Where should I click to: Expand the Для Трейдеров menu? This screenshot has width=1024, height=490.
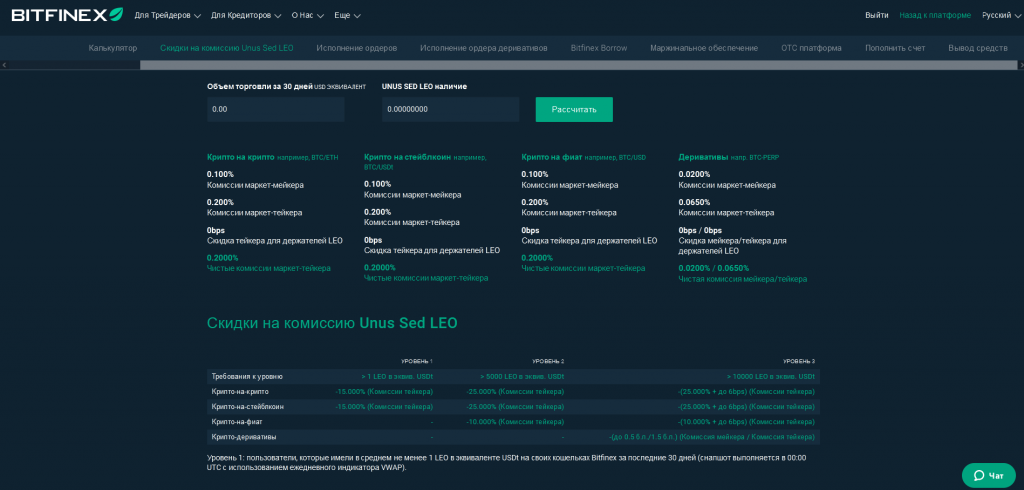coord(168,15)
